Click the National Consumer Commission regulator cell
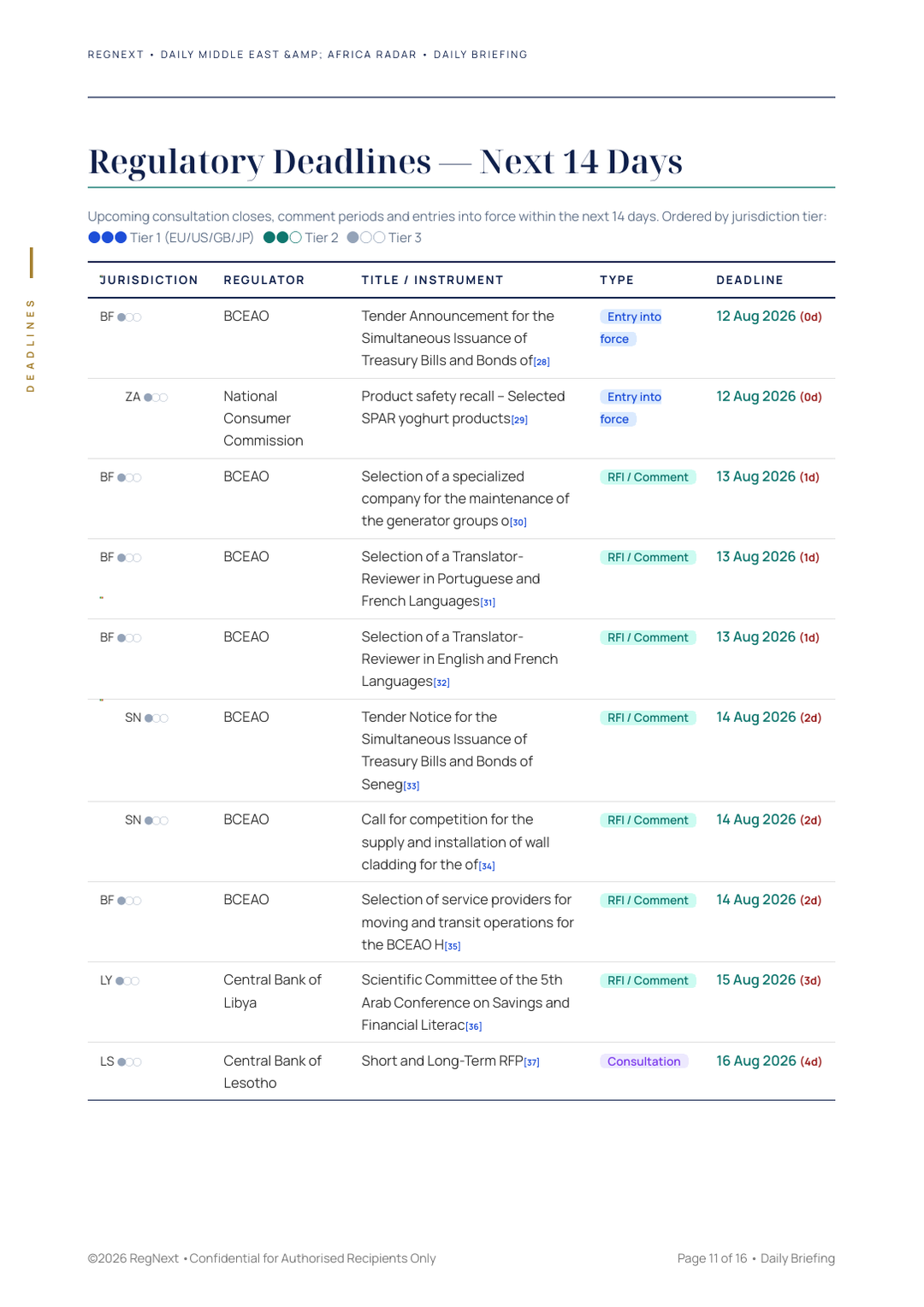 coord(264,418)
